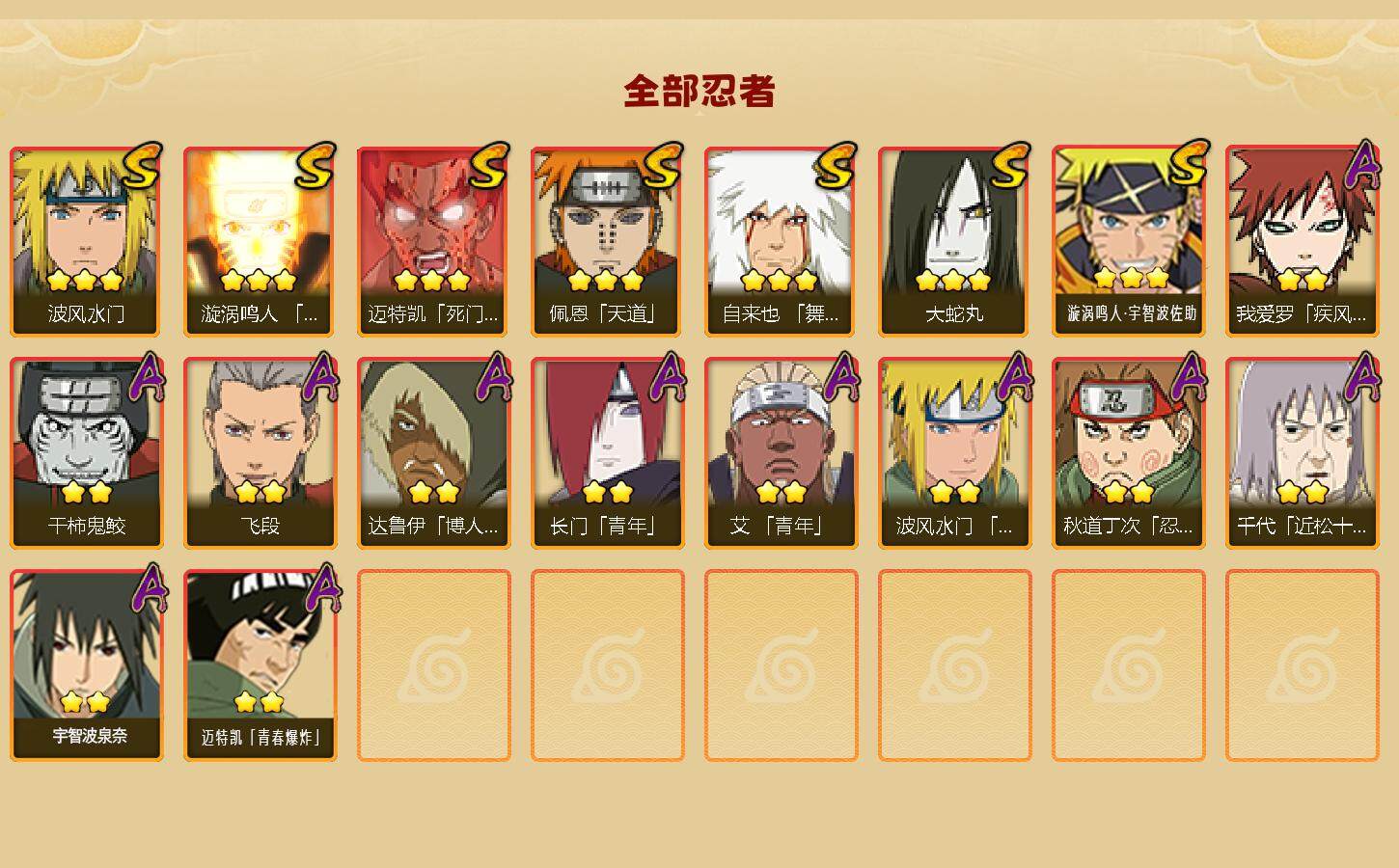Screen dimensions: 1399x868
Task: Click the 飞段 ninja card
Action: pos(261,453)
